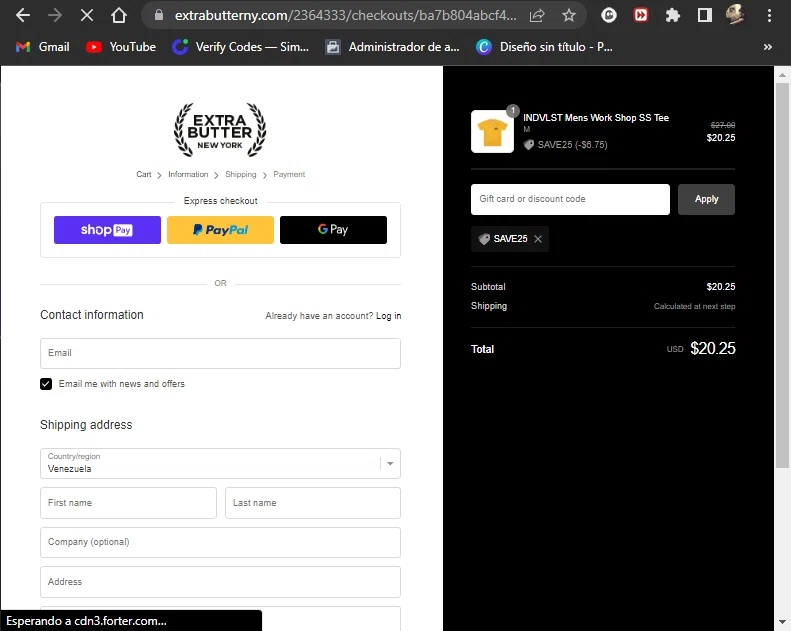Click the USD $20.25 total amount

click(701, 349)
